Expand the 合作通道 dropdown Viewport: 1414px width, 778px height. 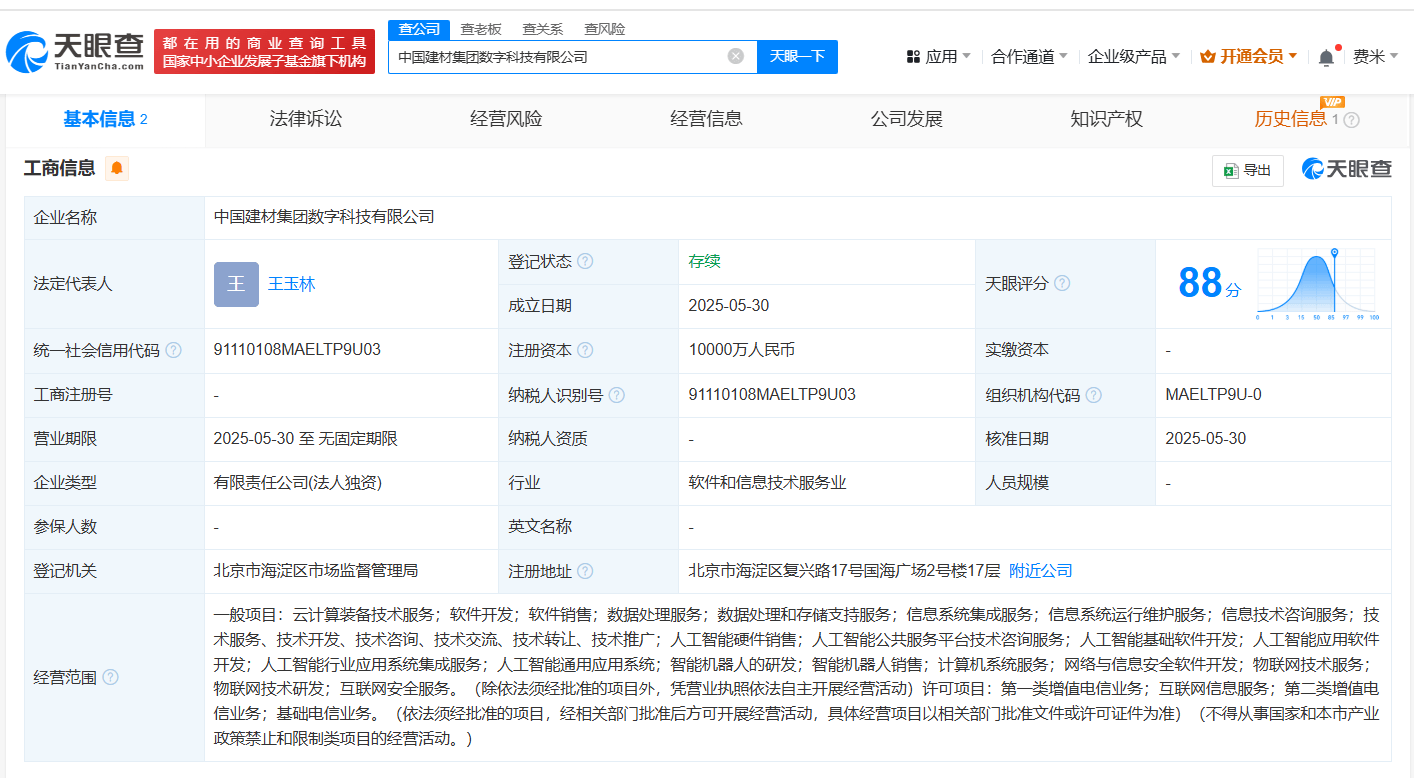click(1029, 57)
